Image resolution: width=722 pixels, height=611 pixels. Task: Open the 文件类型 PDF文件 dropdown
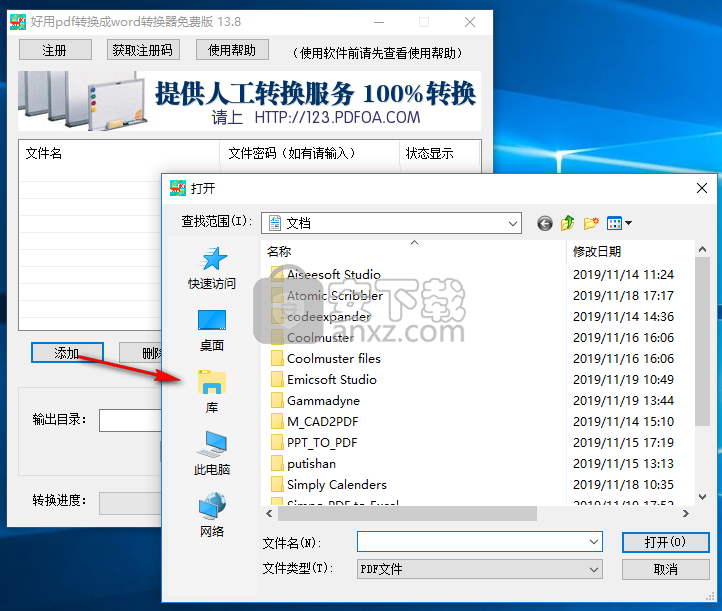(x=479, y=570)
